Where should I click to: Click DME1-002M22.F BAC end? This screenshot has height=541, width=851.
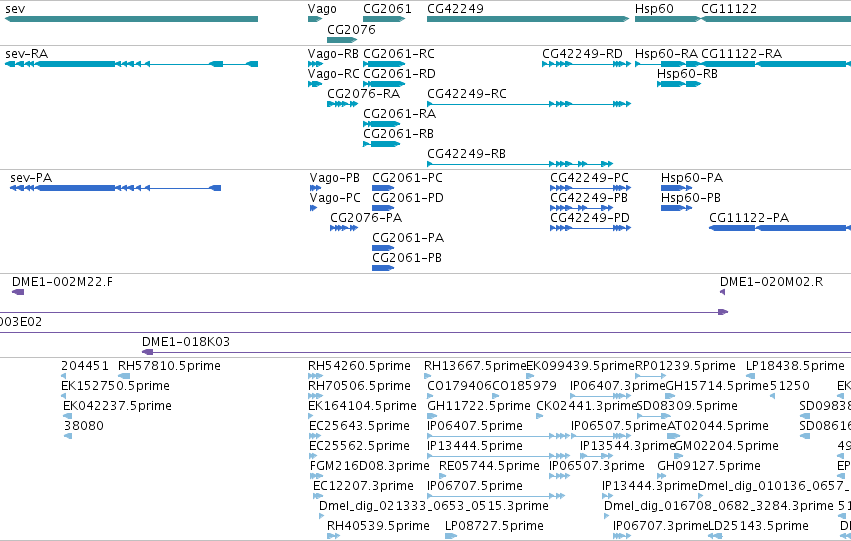pos(18,292)
